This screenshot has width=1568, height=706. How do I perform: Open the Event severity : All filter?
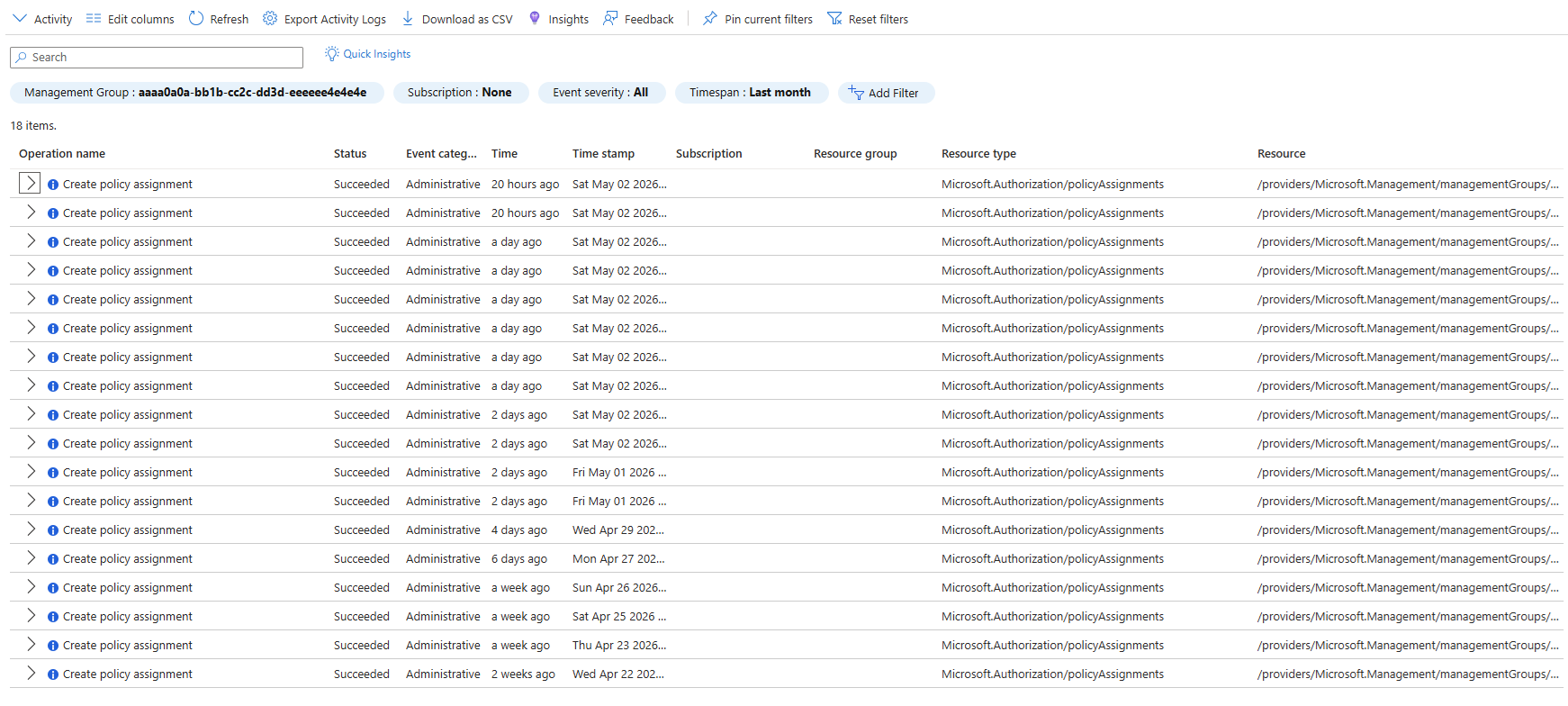coord(601,93)
